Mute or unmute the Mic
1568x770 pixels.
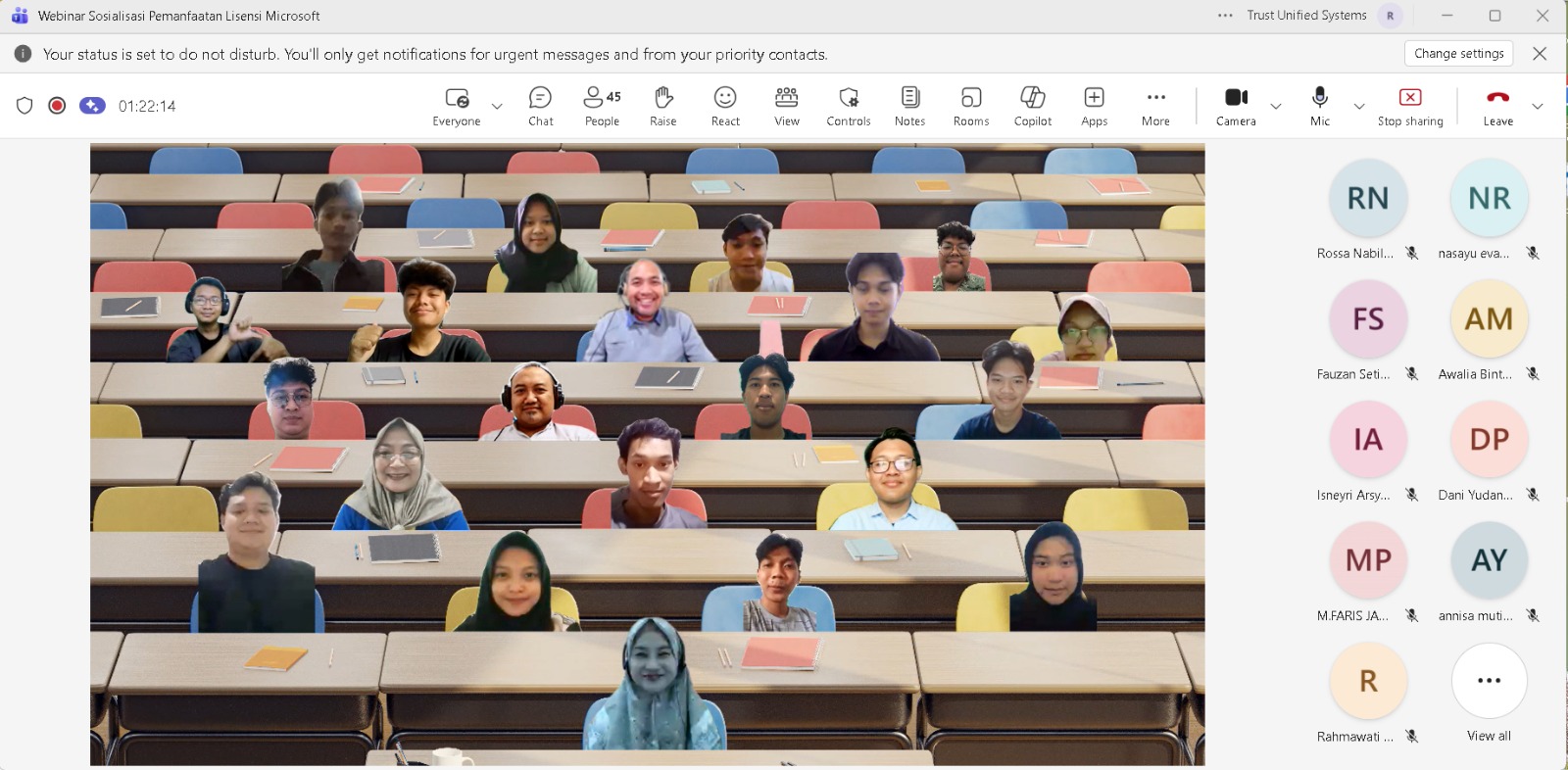1320,106
